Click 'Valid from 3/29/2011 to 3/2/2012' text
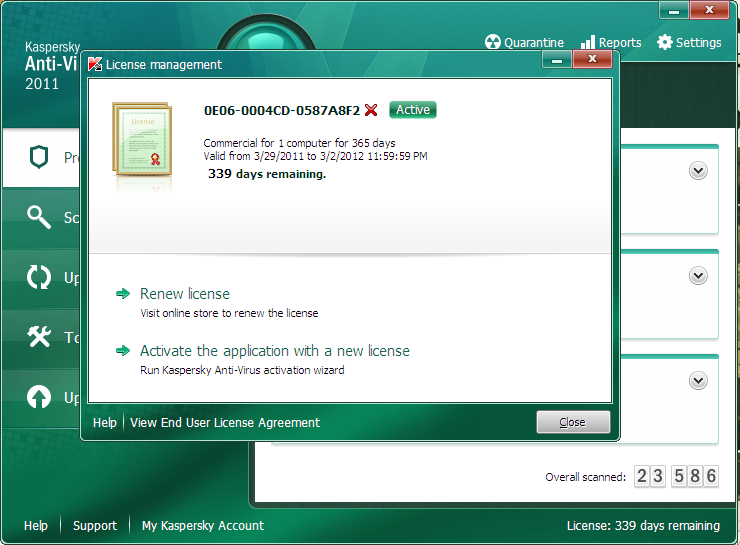The height and width of the screenshot is (545, 740). pyautogui.click(x=315, y=156)
